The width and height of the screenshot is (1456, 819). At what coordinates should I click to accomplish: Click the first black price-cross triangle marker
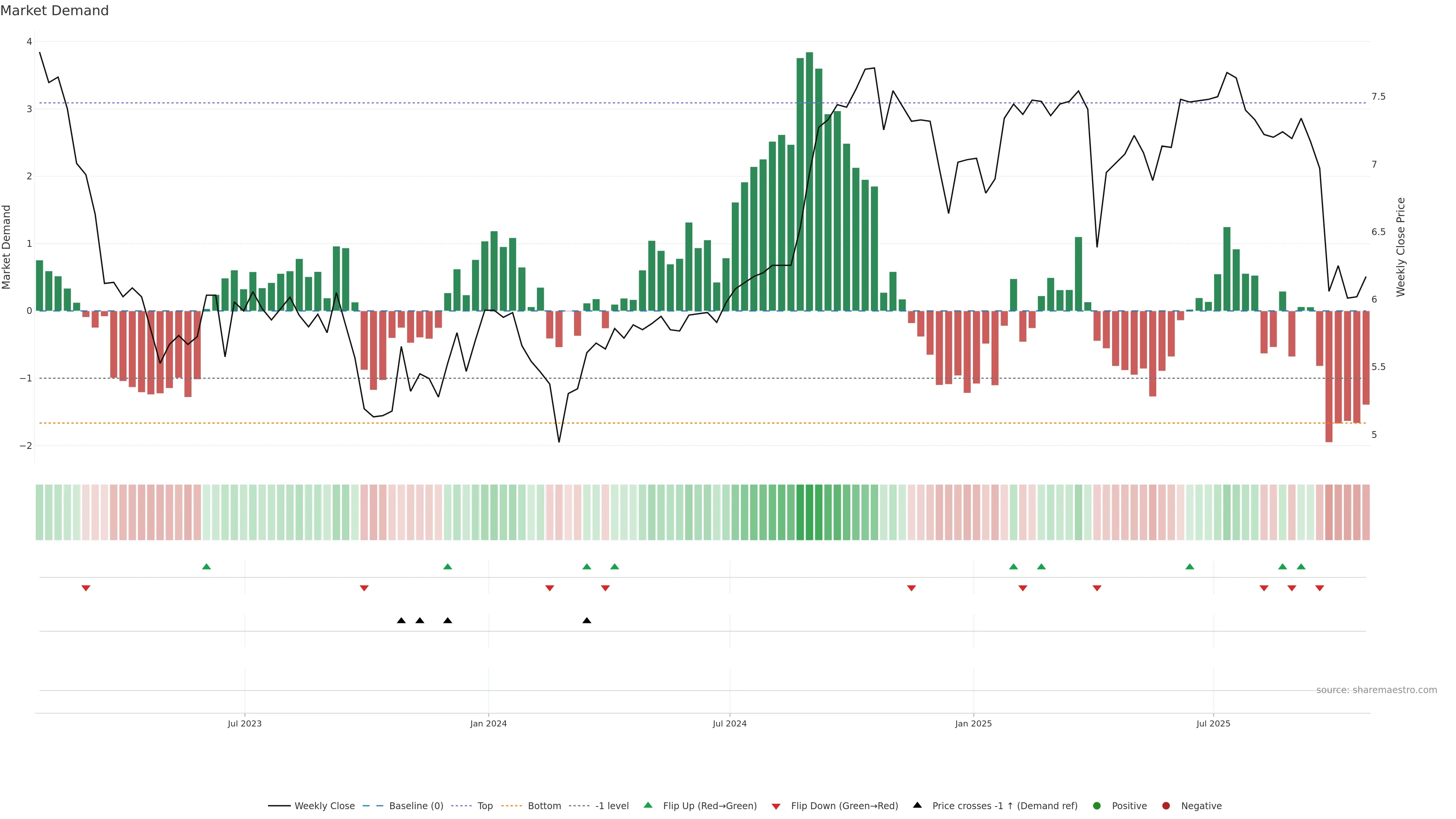401,621
